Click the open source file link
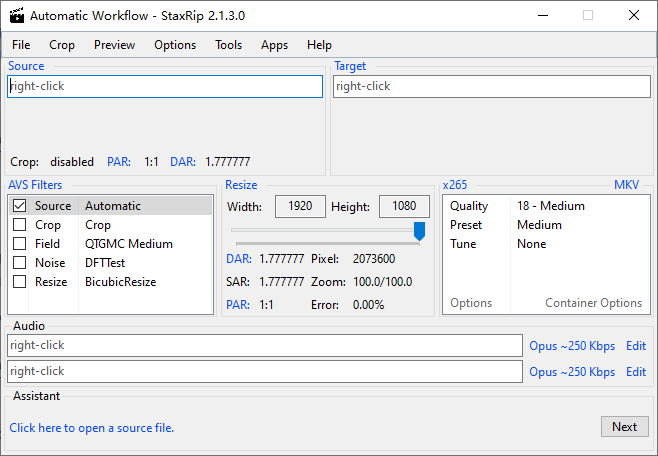The width and height of the screenshot is (658, 456). coord(92,428)
